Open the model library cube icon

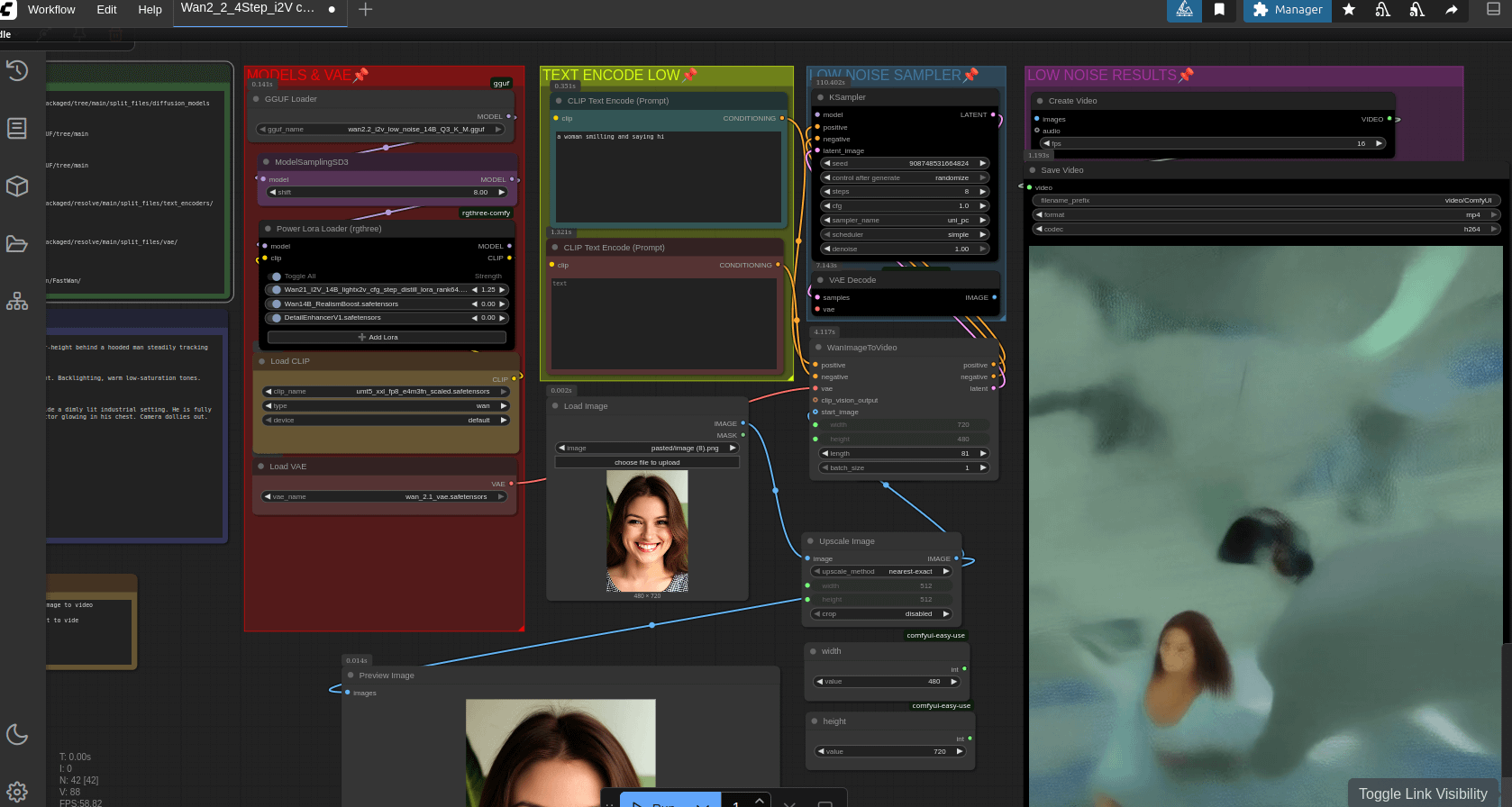tap(17, 186)
